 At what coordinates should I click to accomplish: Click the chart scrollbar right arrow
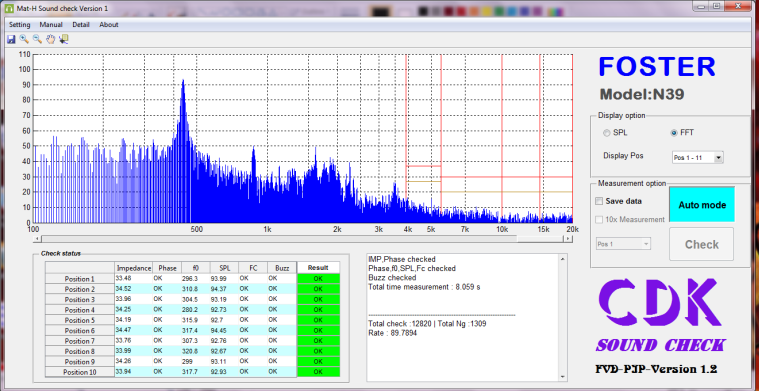568,239
